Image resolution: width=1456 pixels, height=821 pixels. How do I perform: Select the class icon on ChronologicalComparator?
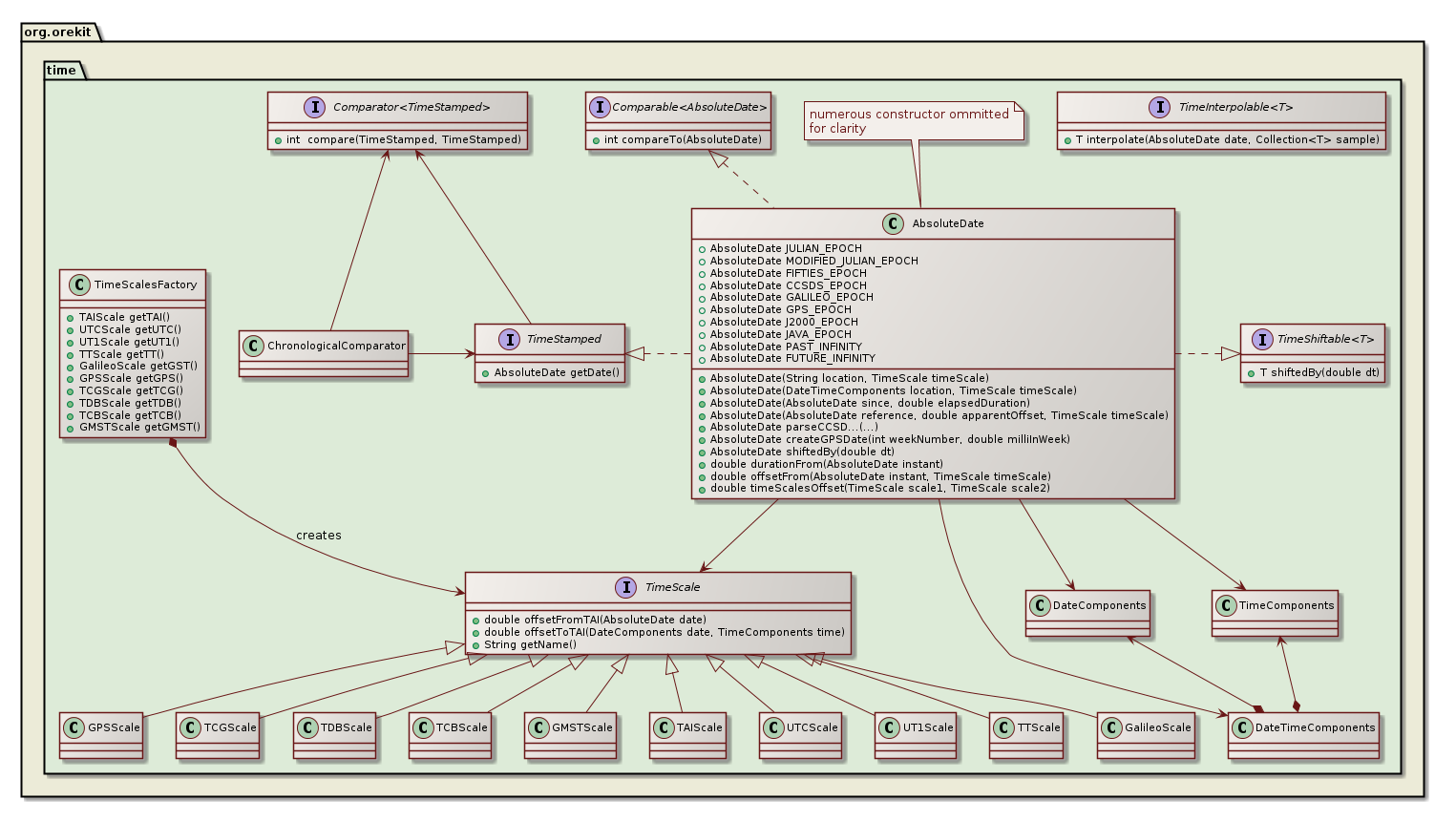pyautogui.click(x=254, y=347)
